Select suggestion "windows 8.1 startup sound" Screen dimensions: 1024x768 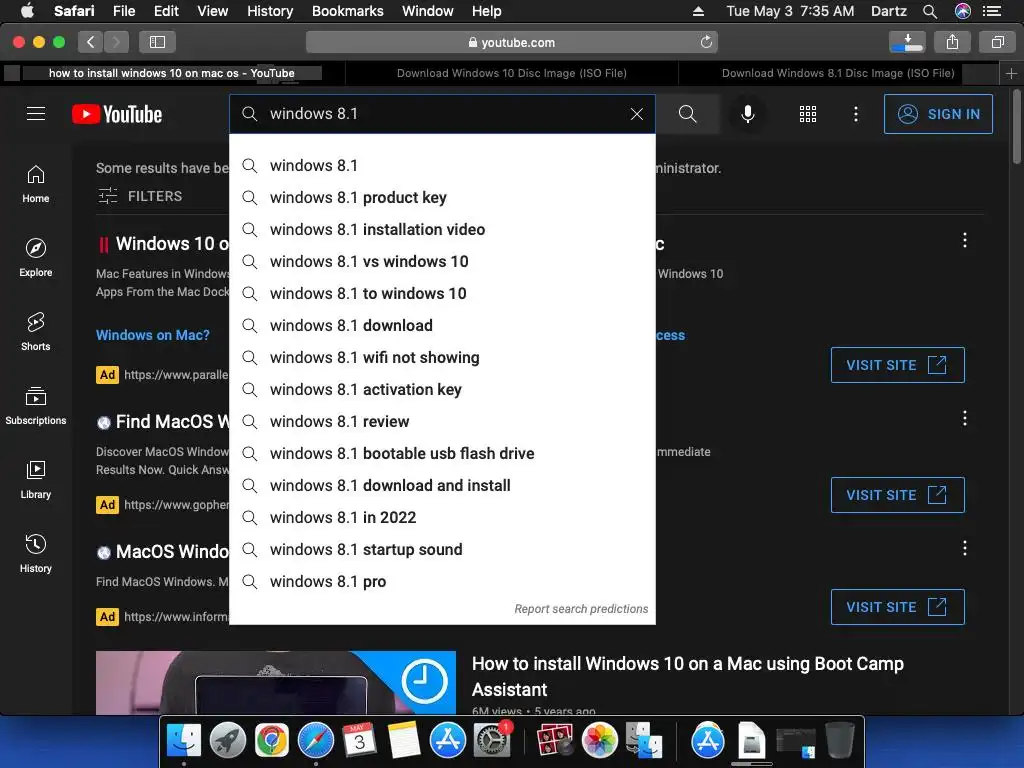coord(442,549)
